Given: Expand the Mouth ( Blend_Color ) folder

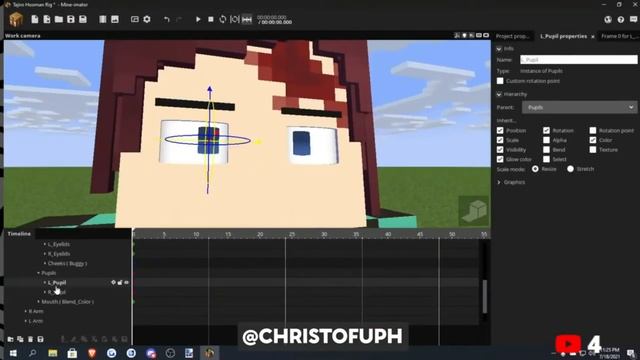Looking at the screenshot, I should [x=39, y=302].
